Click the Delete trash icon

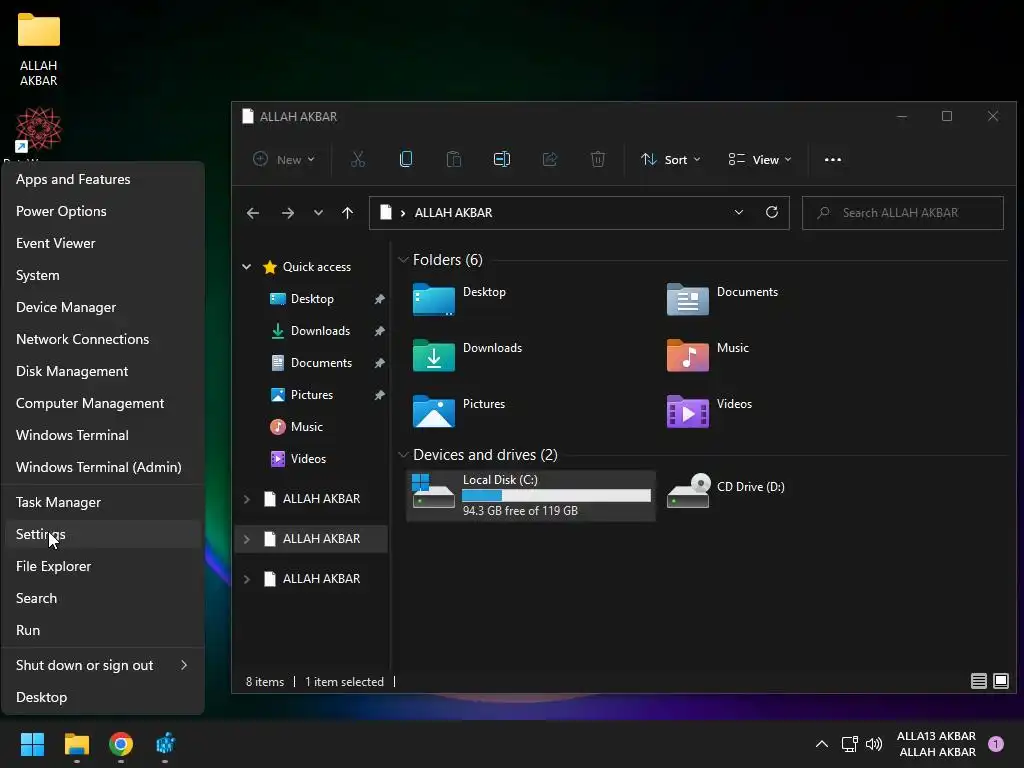pos(598,159)
